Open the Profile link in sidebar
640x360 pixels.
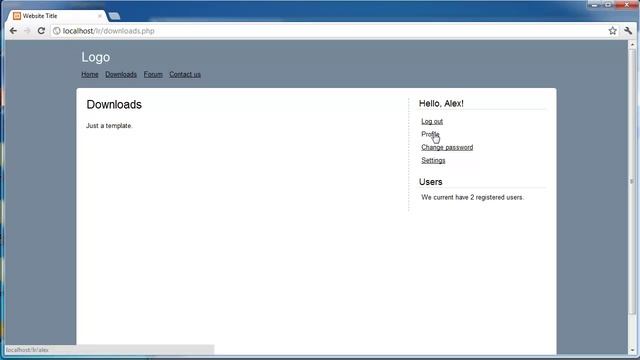tap(430, 134)
